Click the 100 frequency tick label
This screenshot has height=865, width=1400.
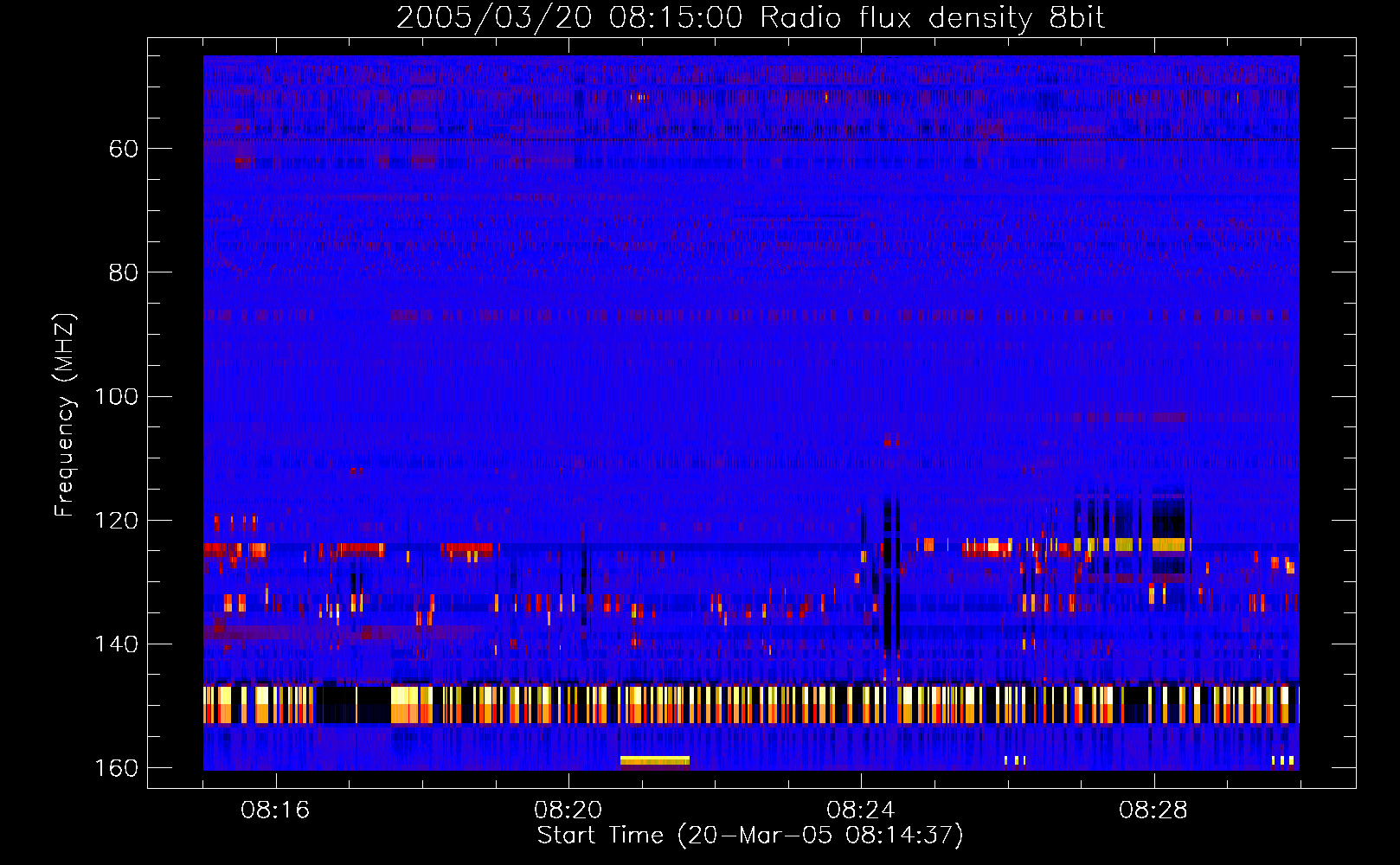[x=116, y=396]
